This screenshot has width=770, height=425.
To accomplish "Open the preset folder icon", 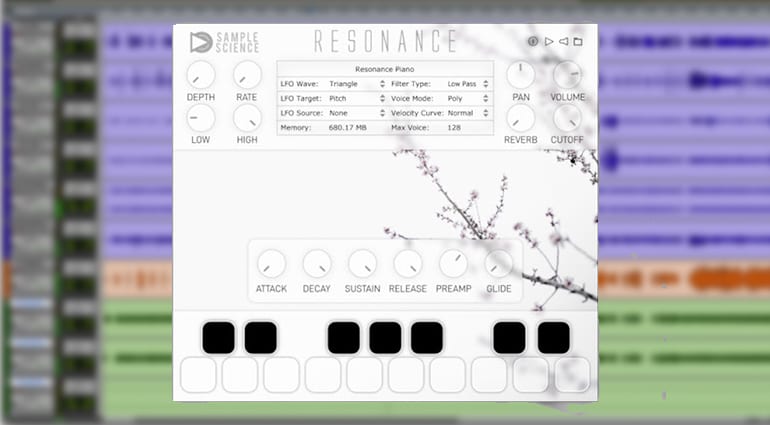I will [x=578, y=42].
